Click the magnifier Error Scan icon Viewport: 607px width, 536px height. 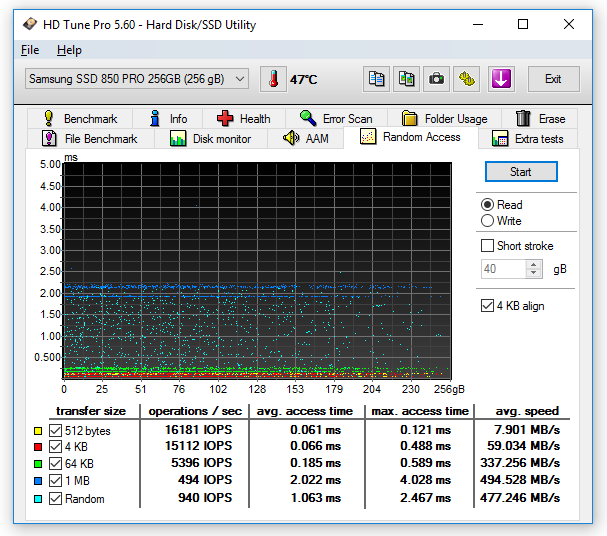(308, 118)
